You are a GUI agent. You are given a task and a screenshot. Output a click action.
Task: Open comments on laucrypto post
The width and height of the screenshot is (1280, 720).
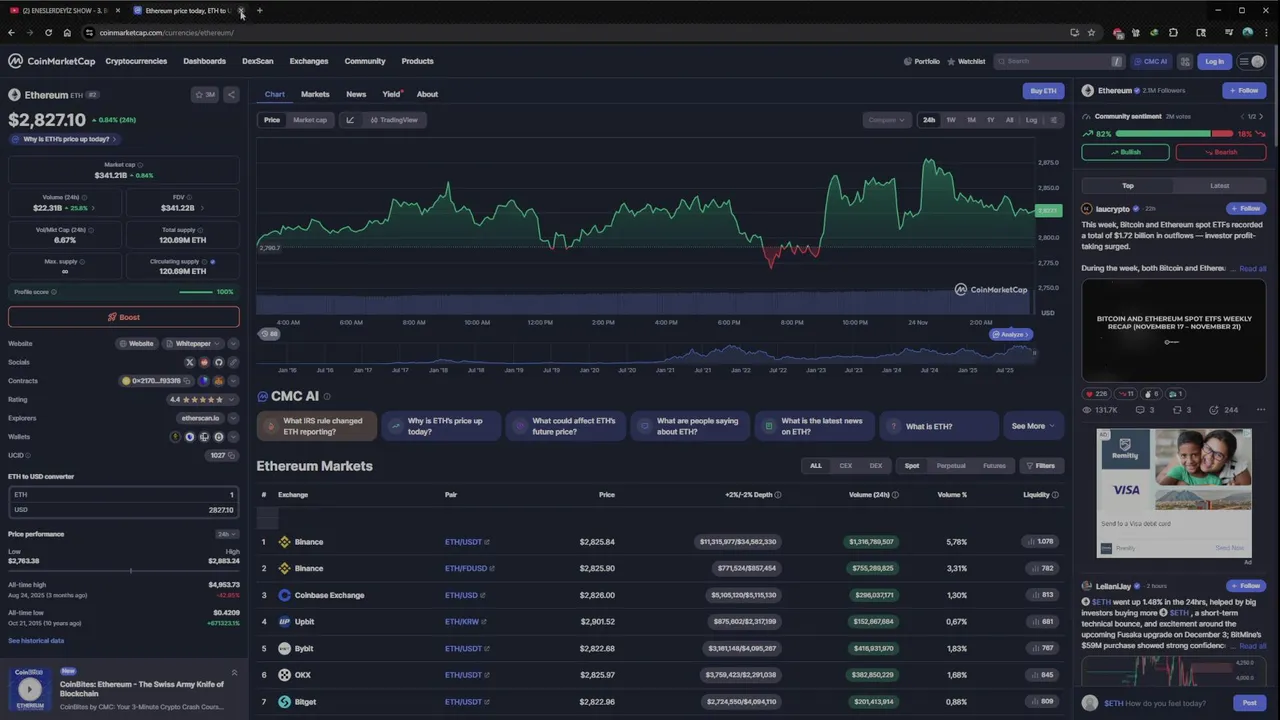pyautogui.click(x=1144, y=410)
